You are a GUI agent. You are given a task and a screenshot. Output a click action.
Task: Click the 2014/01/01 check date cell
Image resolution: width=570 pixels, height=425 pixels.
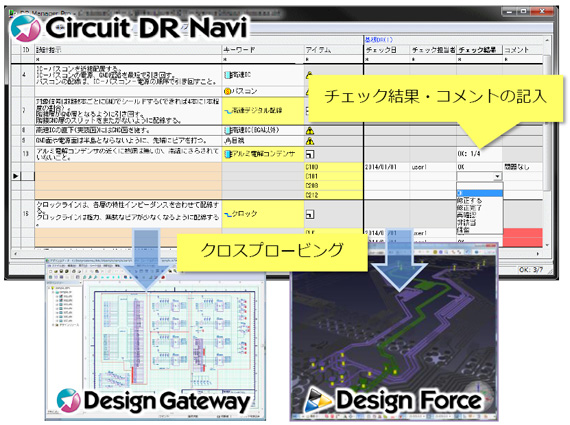click(387, 167)
